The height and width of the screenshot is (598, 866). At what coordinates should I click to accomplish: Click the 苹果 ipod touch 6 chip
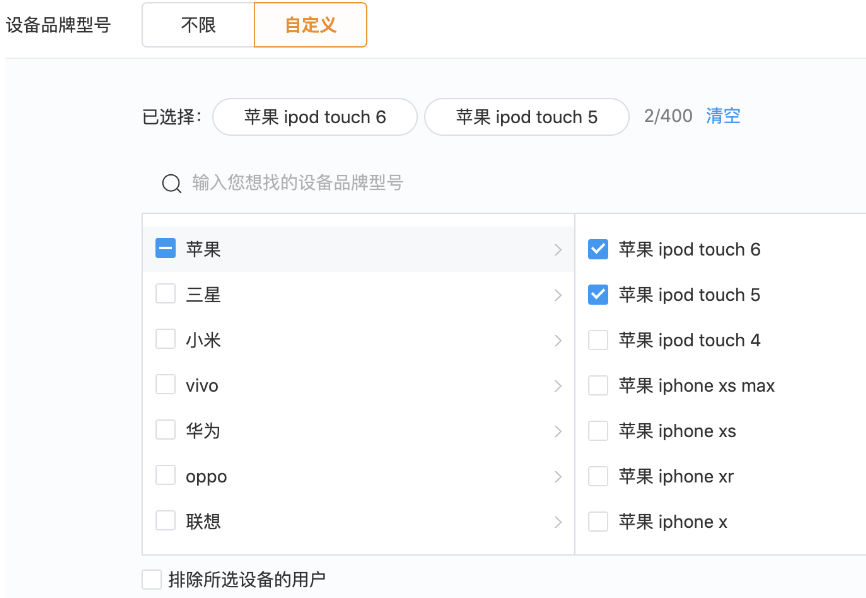pyautogui.click(x=314, y=117)
